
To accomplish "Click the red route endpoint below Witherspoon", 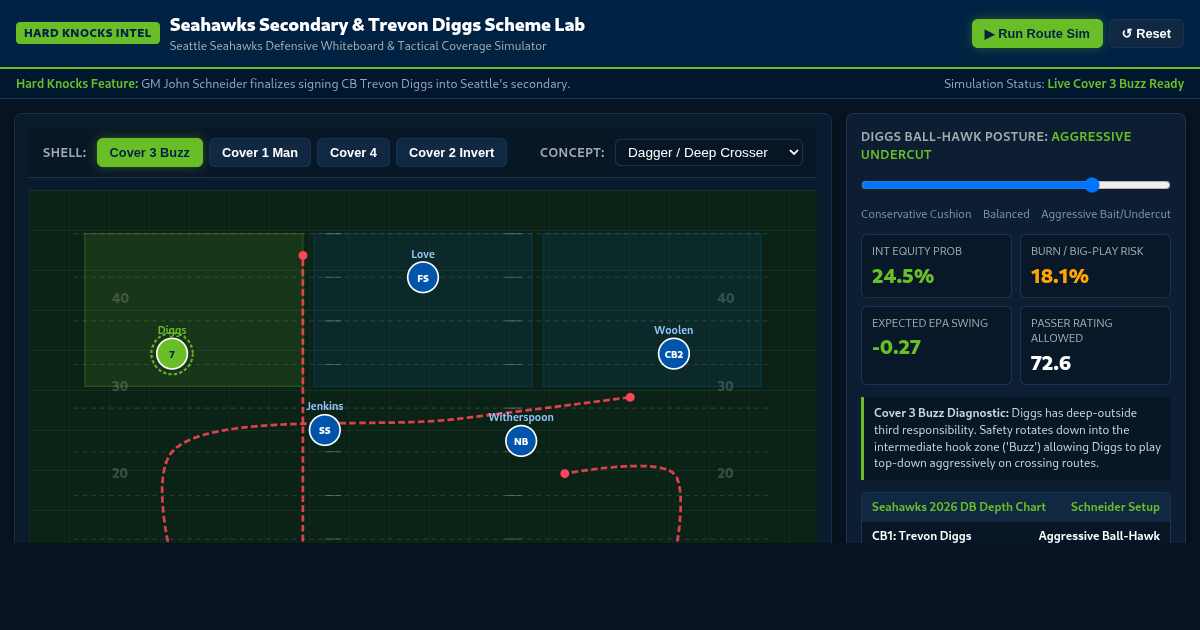I will click(565, 473).
